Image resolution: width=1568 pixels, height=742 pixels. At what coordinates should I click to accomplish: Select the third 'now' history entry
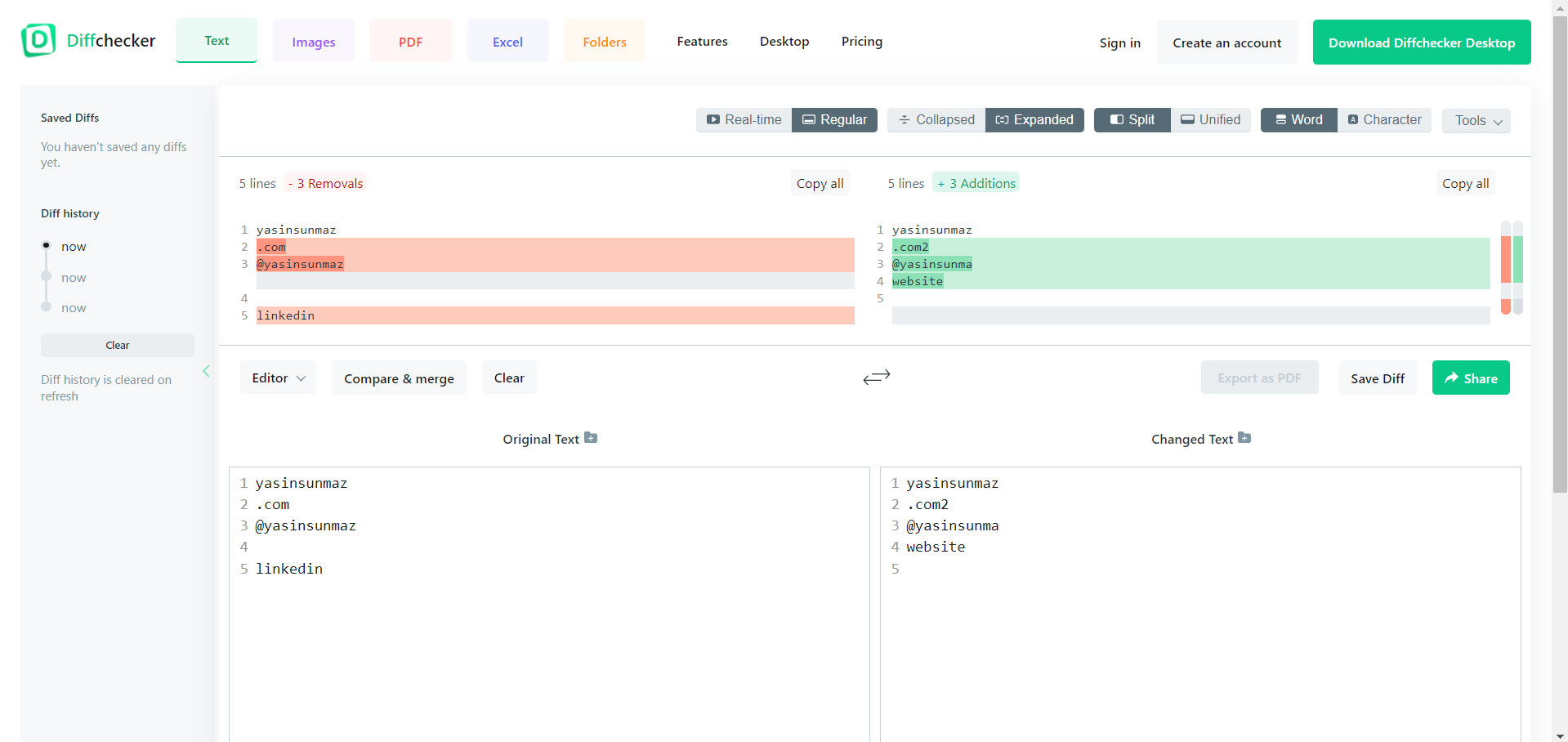point(74,308)
